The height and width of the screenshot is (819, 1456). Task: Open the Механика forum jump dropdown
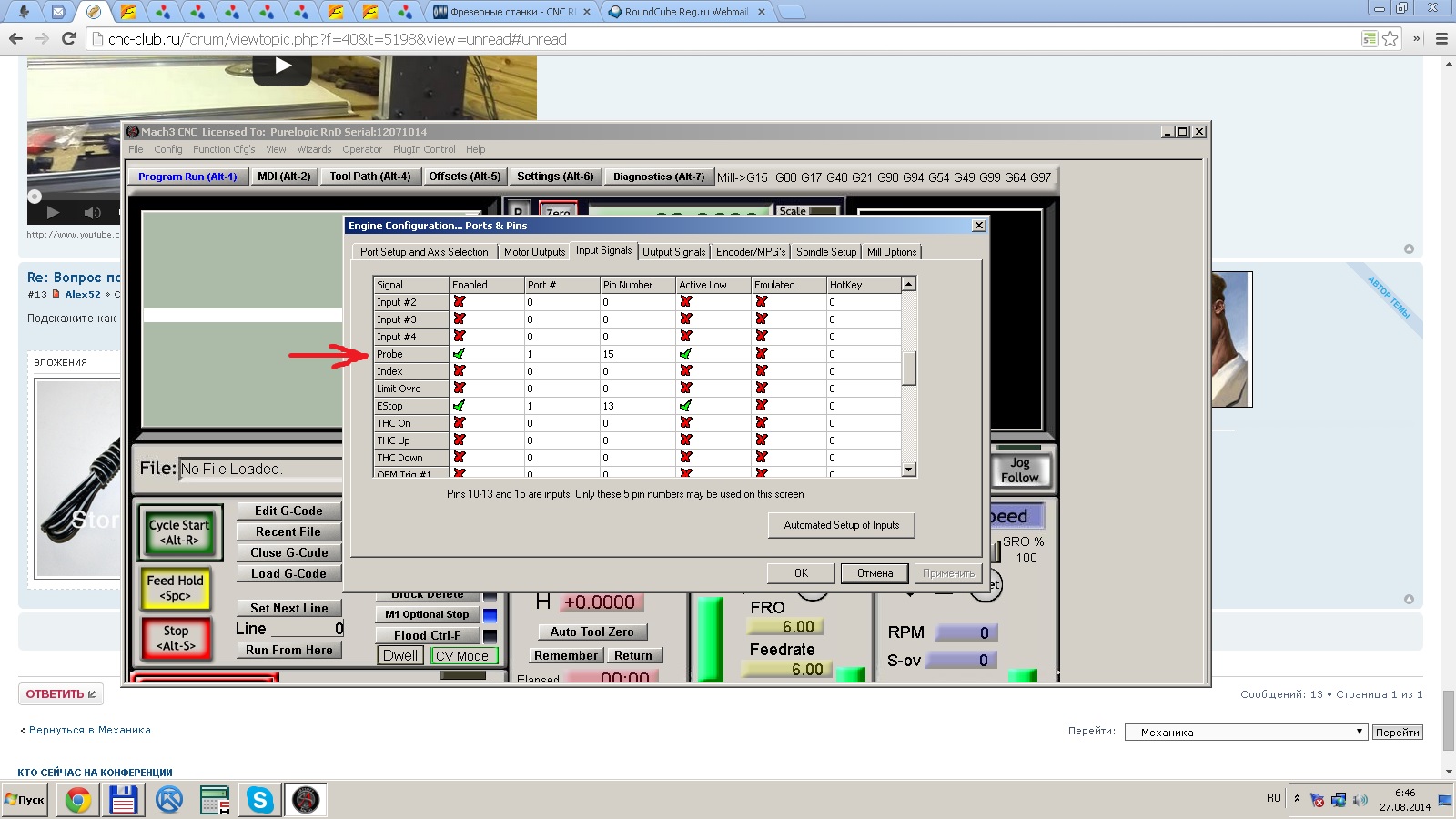(1247, 732)
